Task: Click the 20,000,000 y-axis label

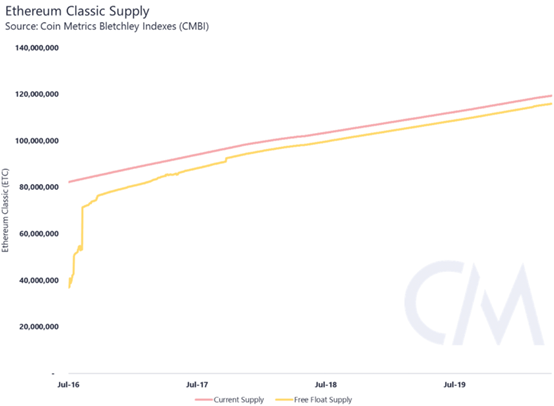Action: [x=39, y=327]
